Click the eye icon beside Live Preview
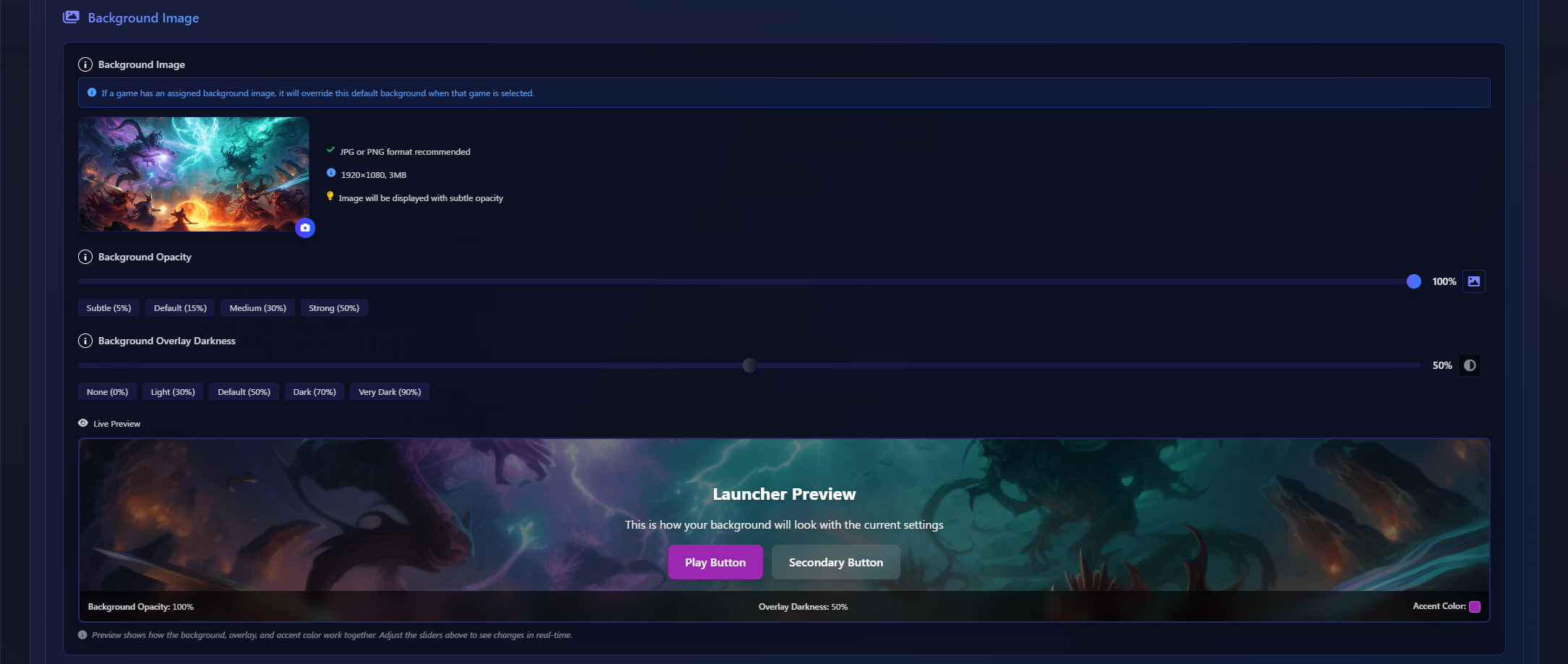The width and height of the screenshot is (1568, 664). tap(83, 423)
